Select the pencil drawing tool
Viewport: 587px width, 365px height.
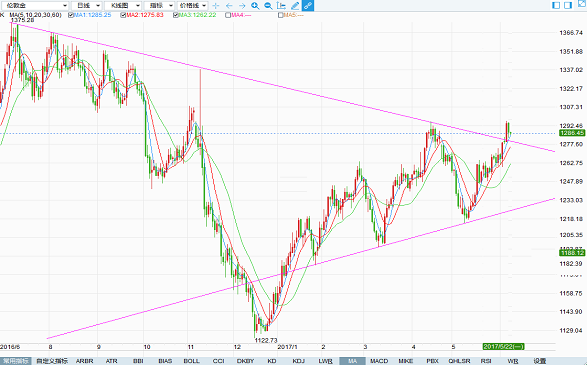pyautogui.click(x=295, y=6)
